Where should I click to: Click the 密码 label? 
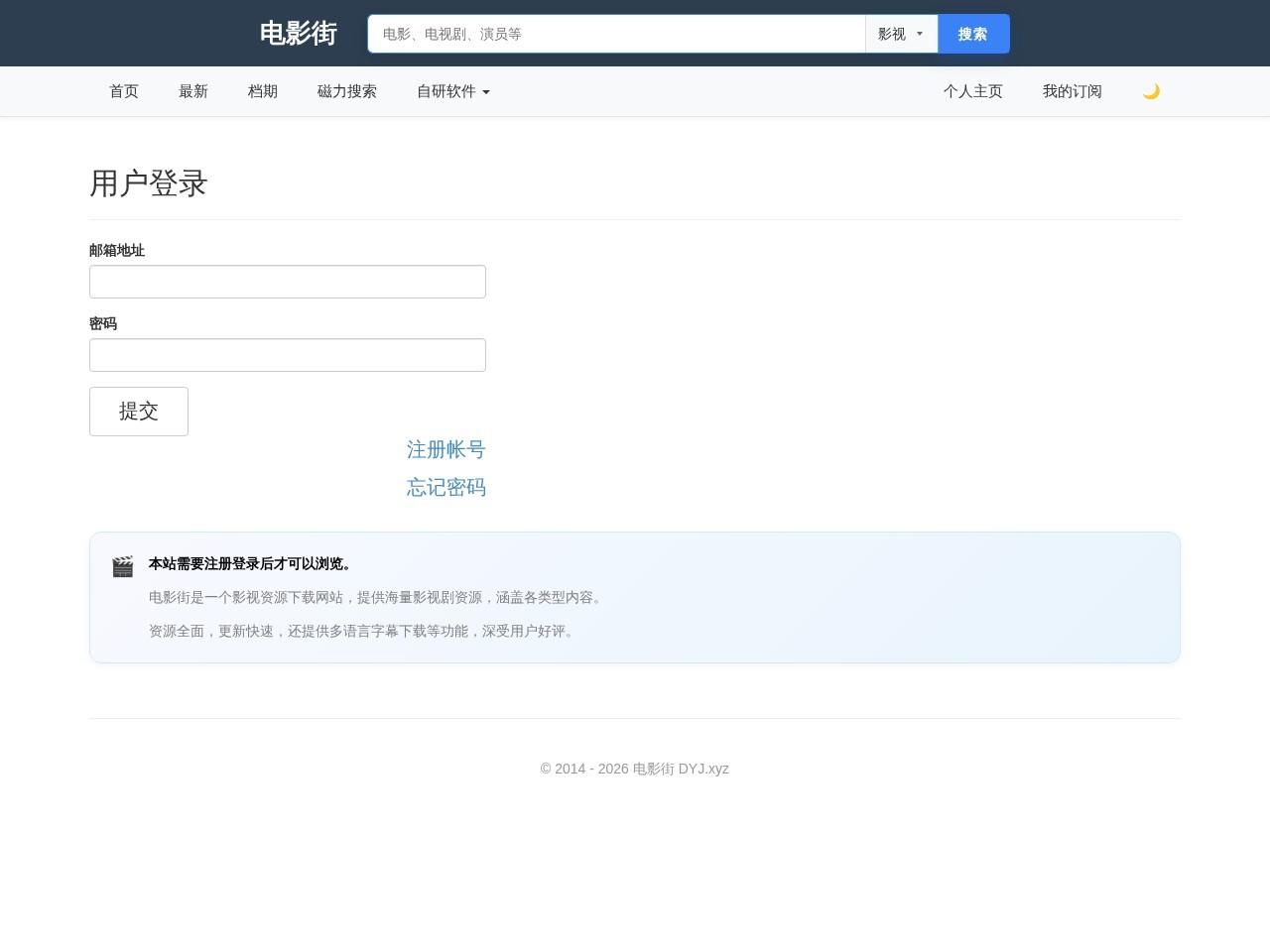click(103, 323)
